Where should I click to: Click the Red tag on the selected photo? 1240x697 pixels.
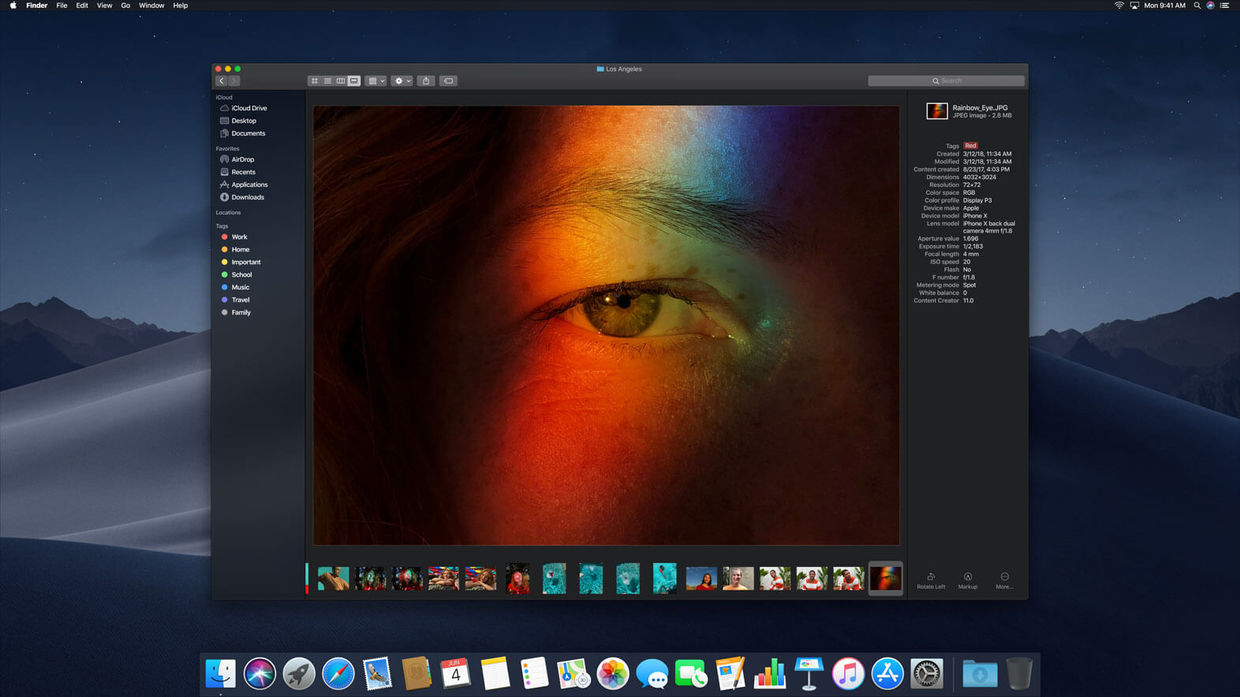(971, 145)
